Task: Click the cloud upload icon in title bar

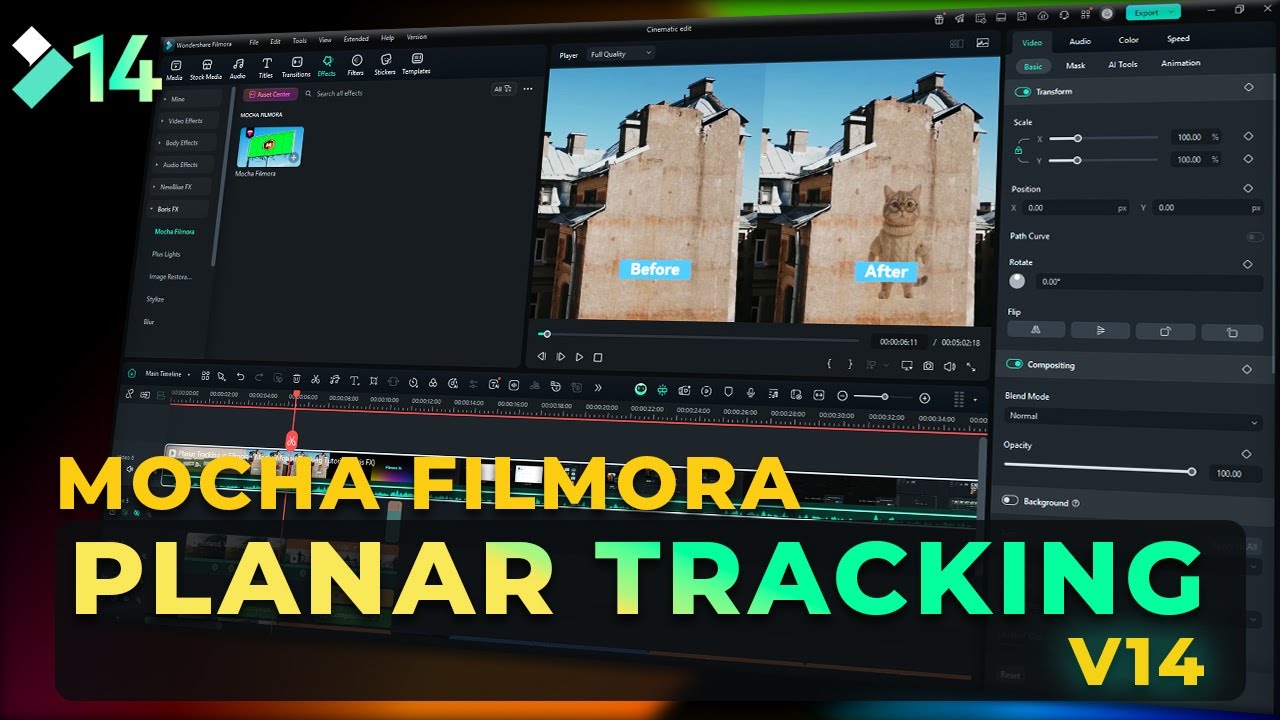Action: click(x=1043, y=15)
